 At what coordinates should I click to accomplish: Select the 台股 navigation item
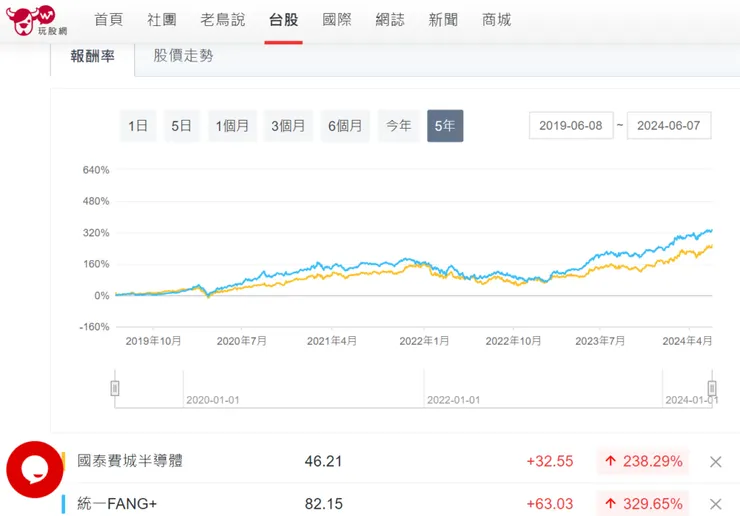tap(284, 20)
